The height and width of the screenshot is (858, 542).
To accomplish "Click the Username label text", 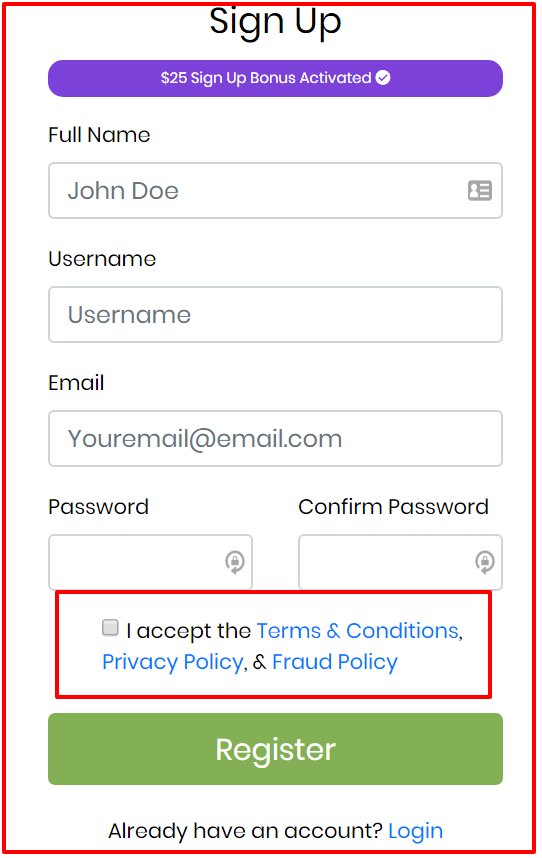I will [x=102, y=259].
